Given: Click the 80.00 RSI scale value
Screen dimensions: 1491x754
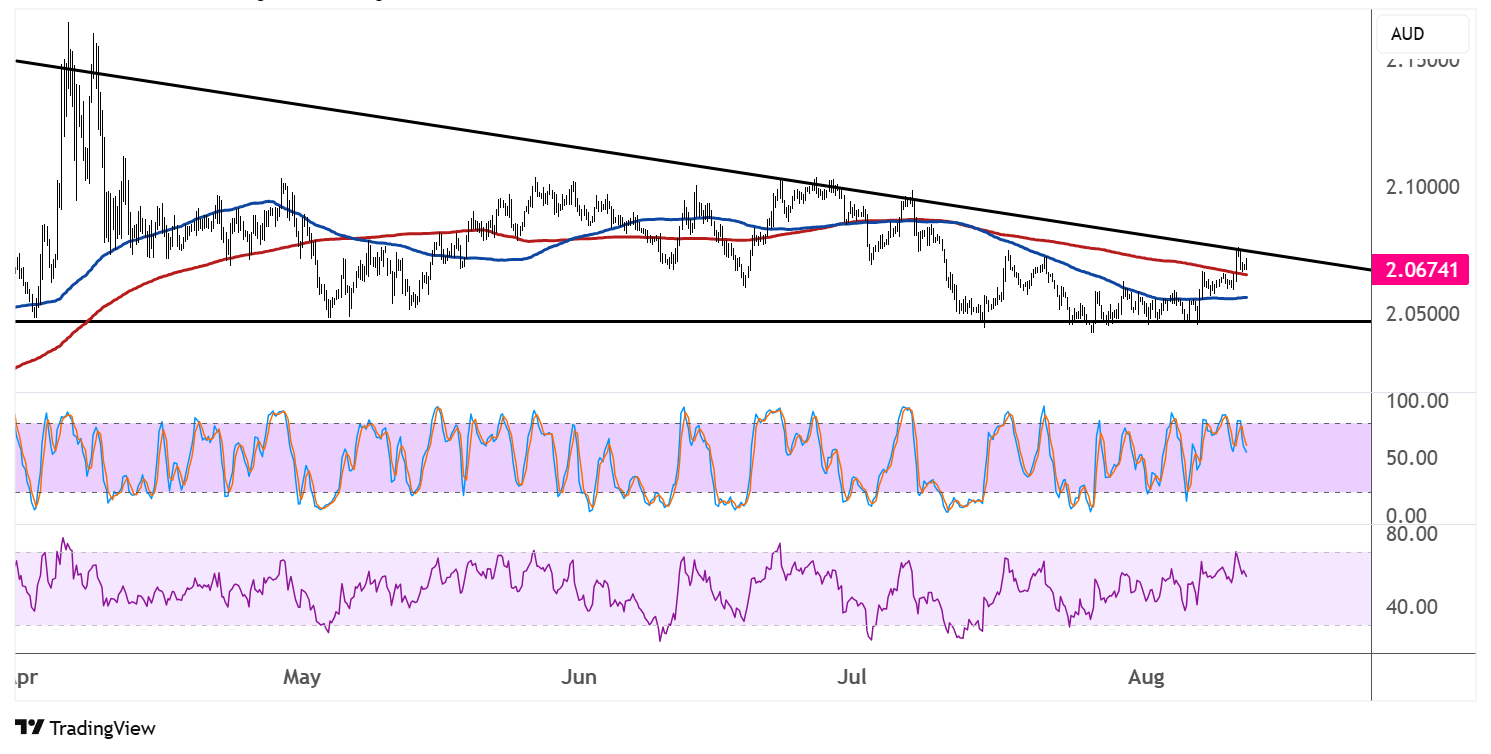Looking at the screenshot, I should click(1412, 533).
